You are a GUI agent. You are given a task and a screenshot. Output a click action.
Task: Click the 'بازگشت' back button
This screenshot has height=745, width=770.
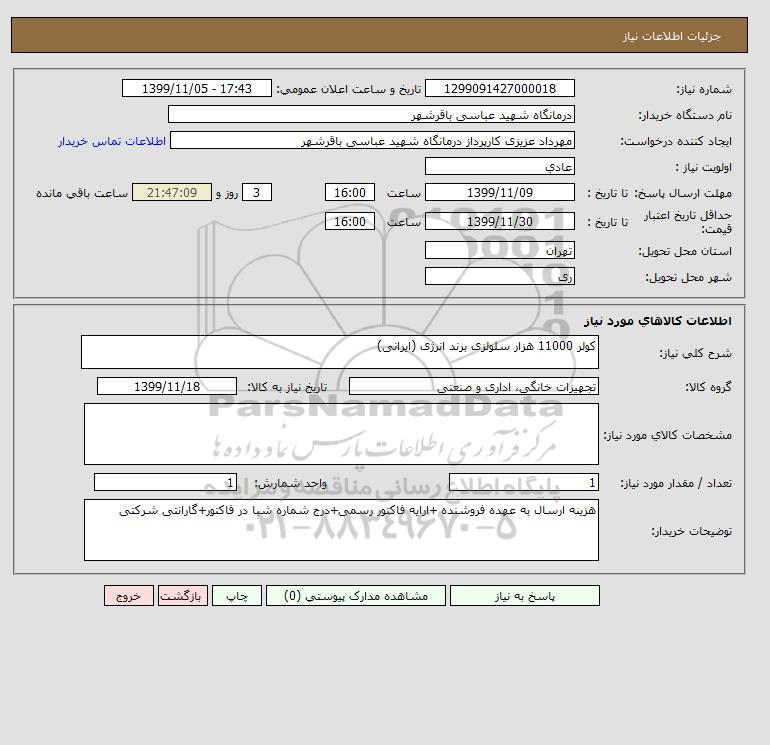click(x=183, y=596)
